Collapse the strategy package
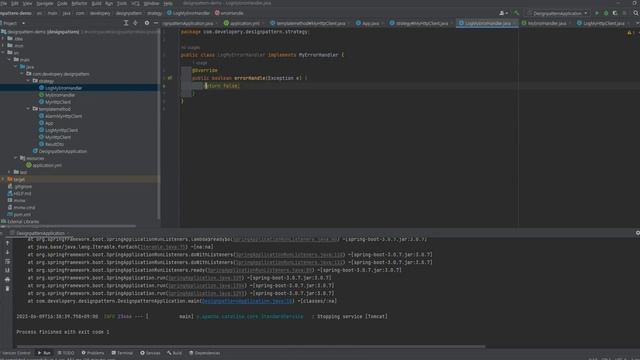640x360 pixels. [x=29, y=81]
